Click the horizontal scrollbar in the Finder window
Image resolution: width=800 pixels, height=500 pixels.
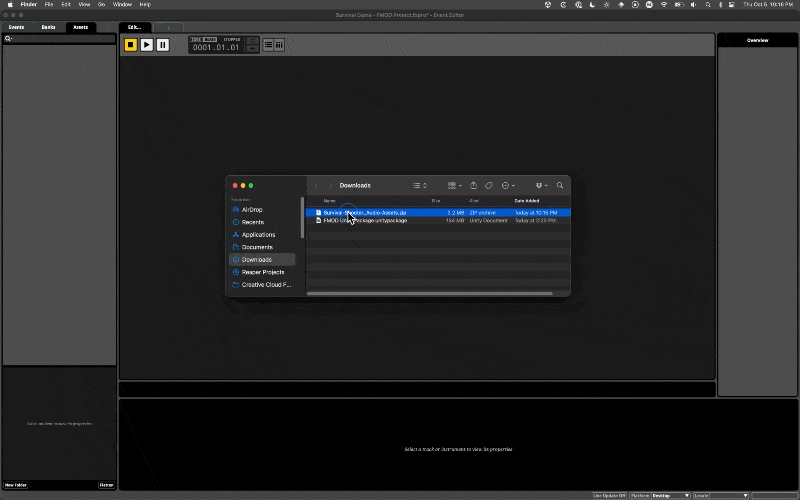coord(430,293)
